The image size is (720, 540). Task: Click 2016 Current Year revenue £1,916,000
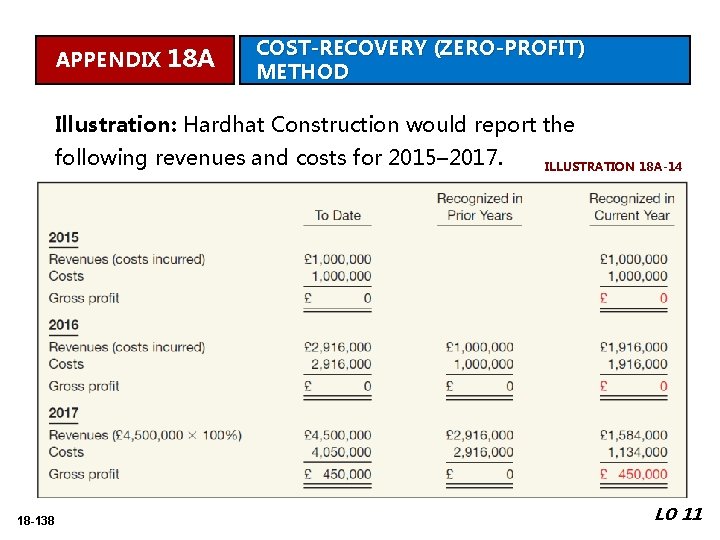click(x=634, y=347)
